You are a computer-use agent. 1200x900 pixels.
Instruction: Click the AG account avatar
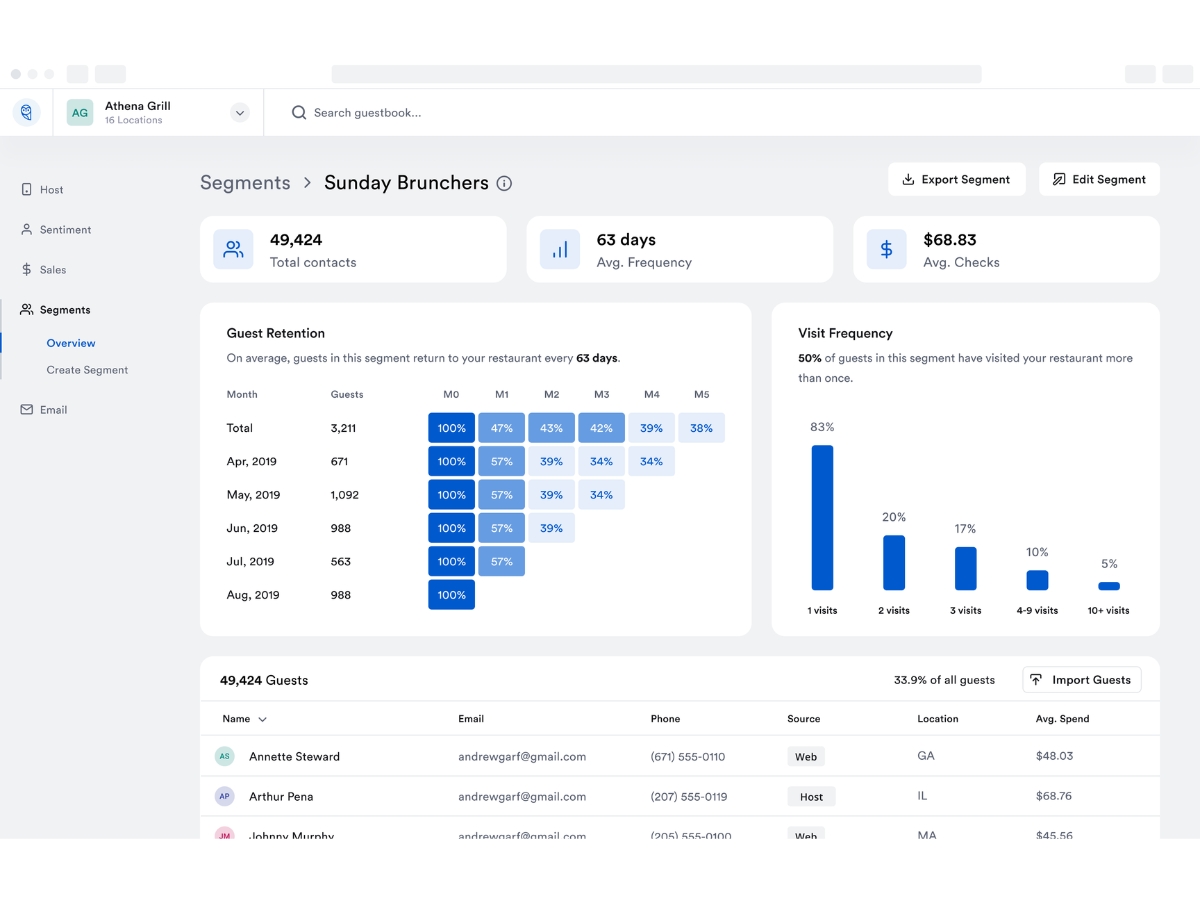coord(80,113)
